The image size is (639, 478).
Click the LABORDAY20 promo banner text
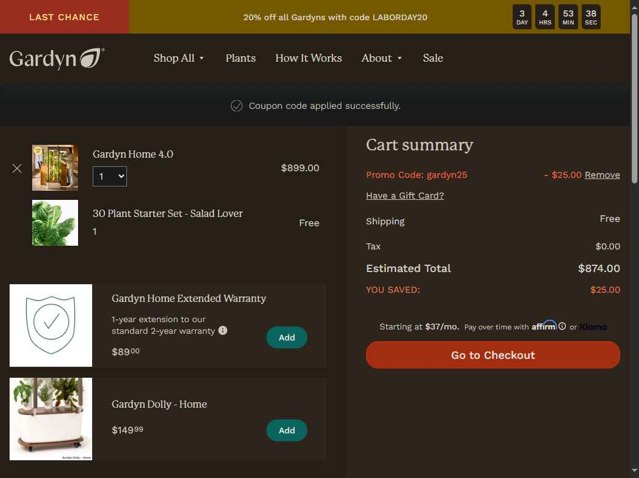pyautogui.click(x=335, y=18)
